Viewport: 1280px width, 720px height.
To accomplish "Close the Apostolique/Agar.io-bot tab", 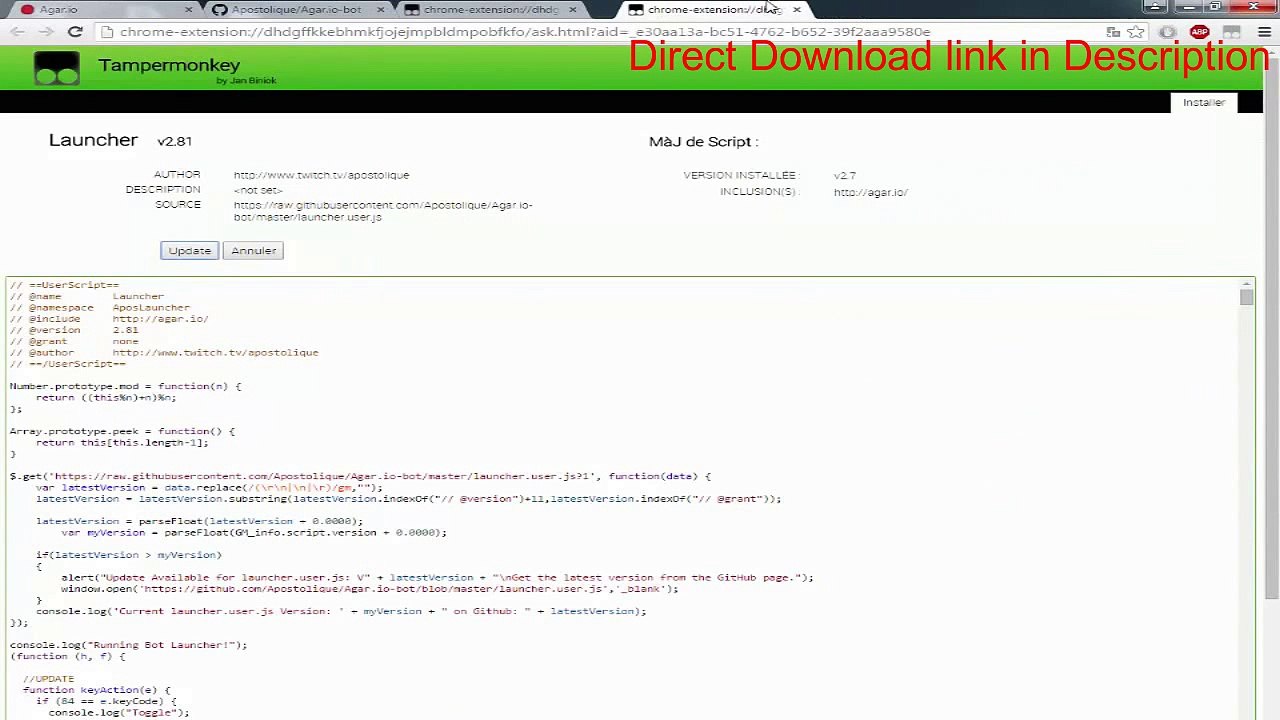I will pos(380,10).
